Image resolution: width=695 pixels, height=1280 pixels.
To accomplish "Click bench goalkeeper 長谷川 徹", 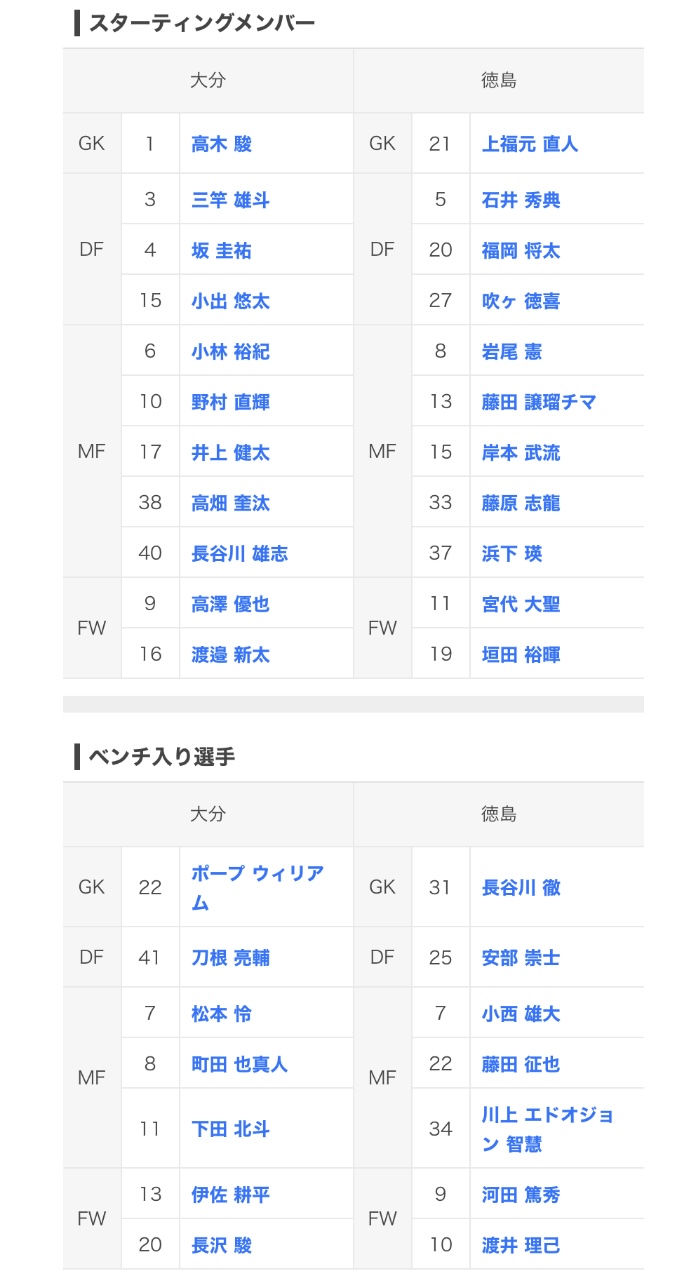I will (x=521, y=887).
